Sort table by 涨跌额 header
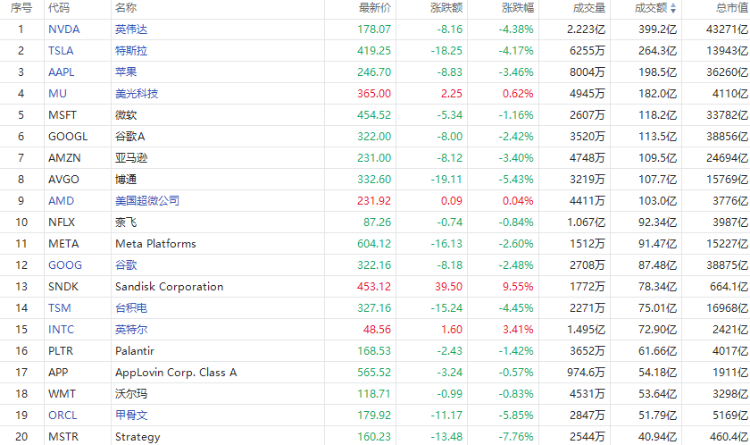 click(x=446, y=8)
